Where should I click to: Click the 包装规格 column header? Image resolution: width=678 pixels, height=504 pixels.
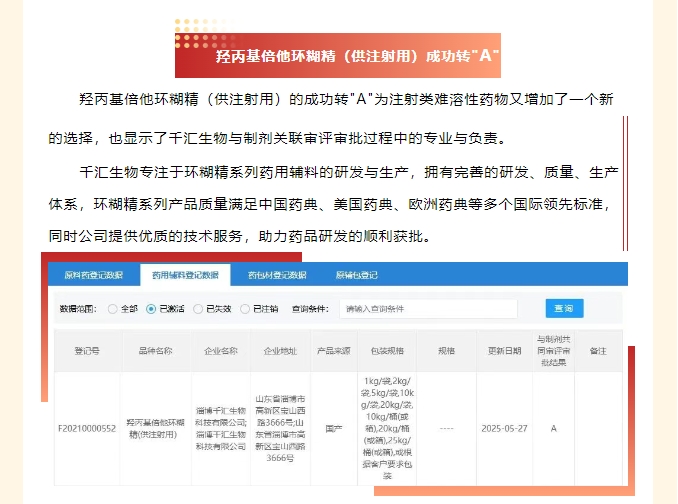click(x=387, y=351)
